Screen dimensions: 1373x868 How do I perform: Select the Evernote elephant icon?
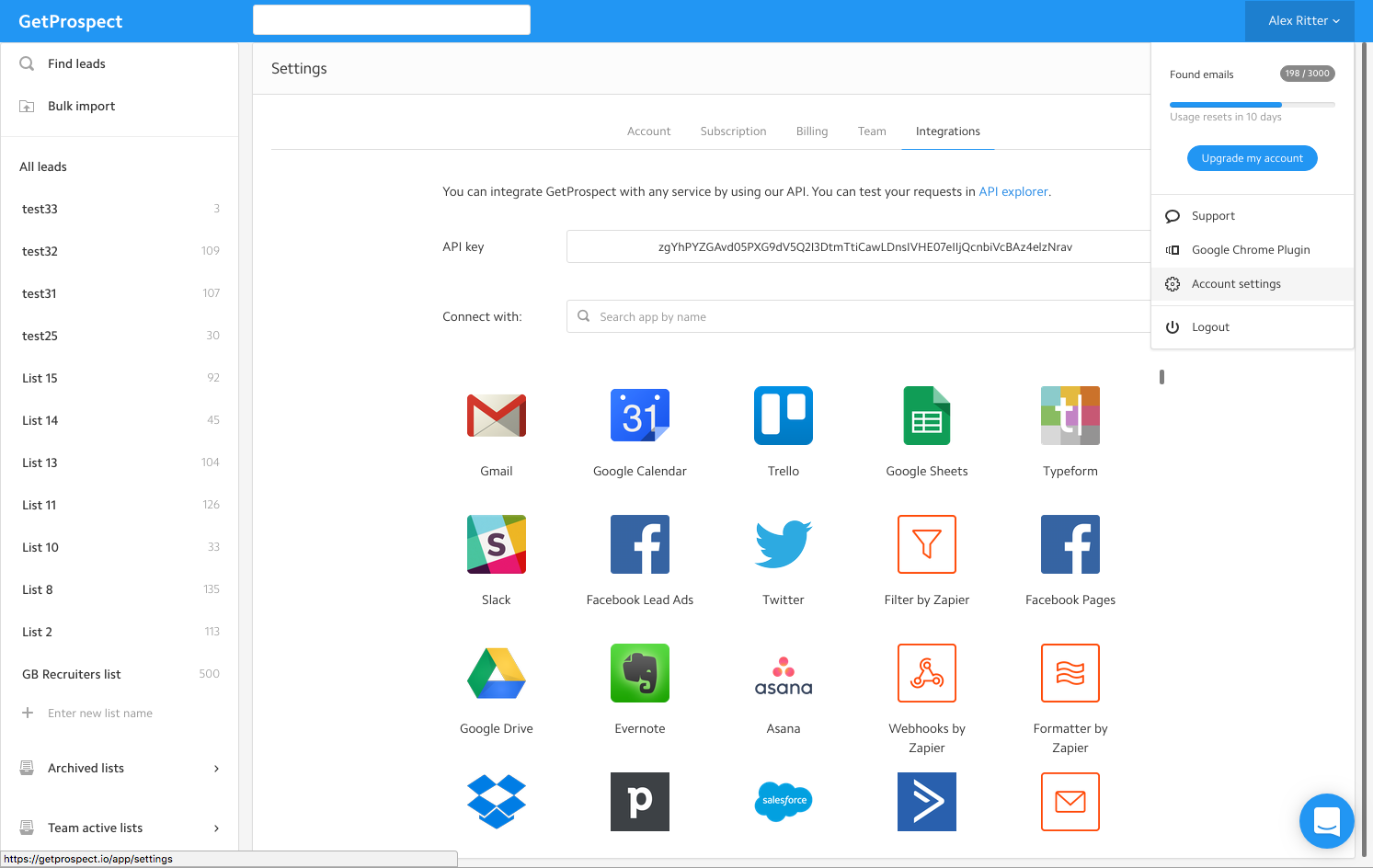pos(640,673)
